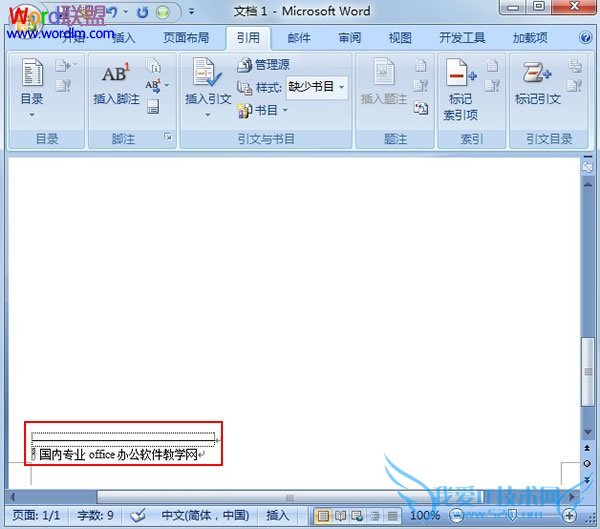The image size is (600, 529).
Task: Open Manage Sources (管理源)
Action: tap(263, 65)
